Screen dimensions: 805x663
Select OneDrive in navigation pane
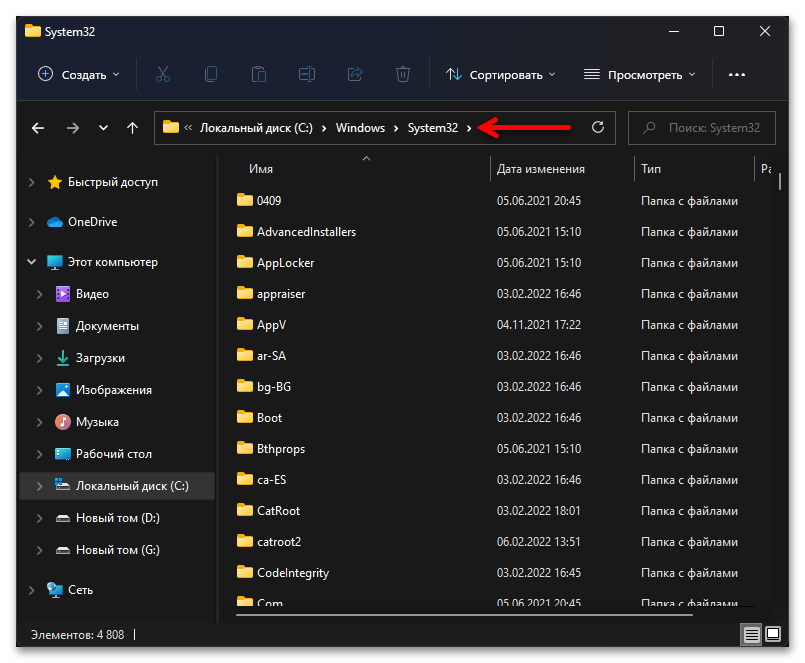point(93,222)
